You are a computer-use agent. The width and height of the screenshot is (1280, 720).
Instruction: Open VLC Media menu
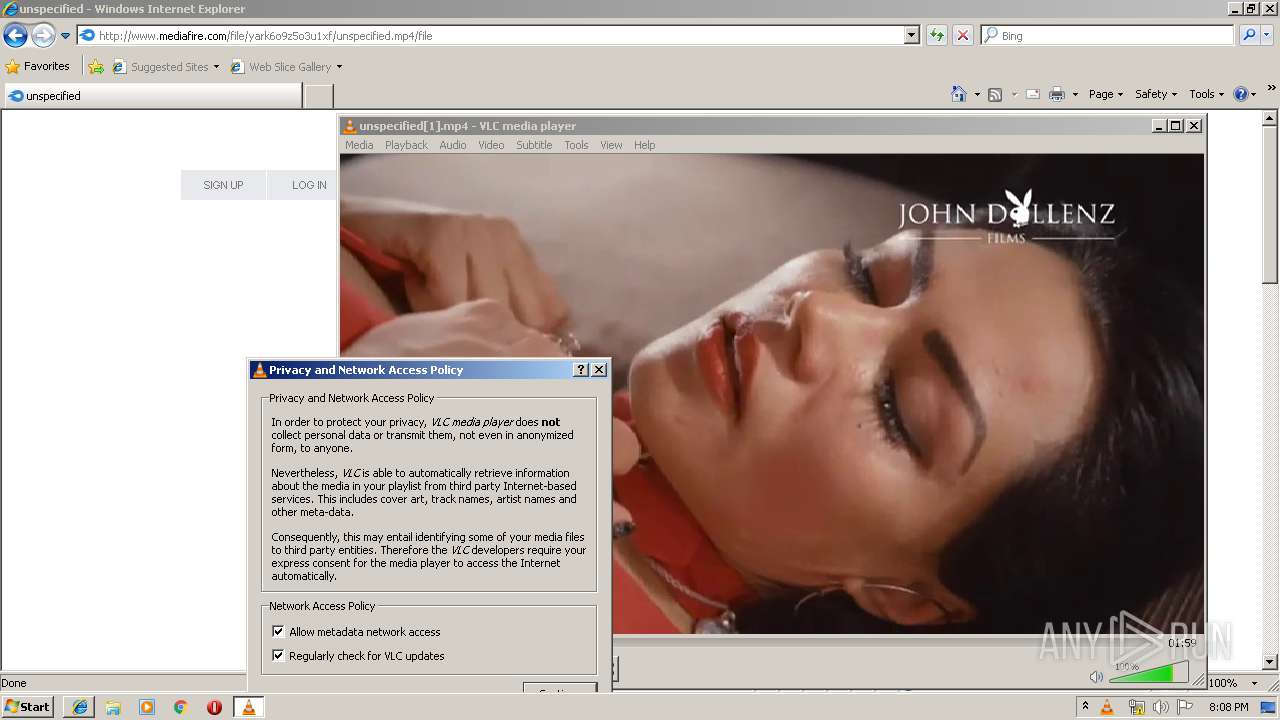pyautogui.click(x=359, y=145)
